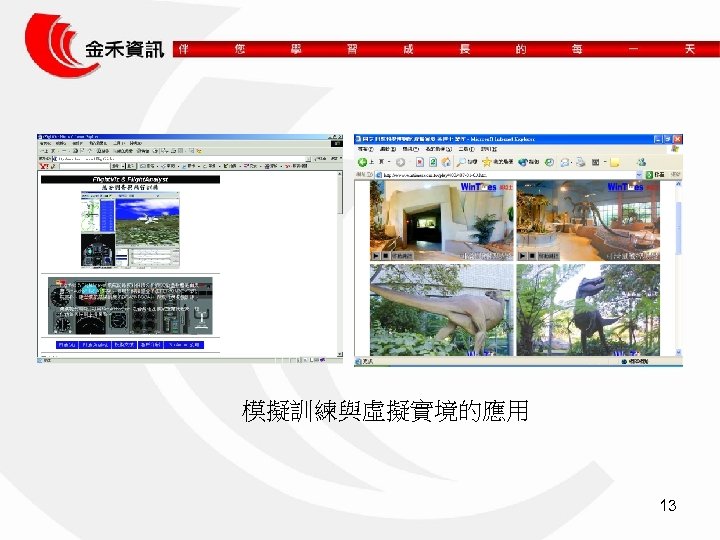Click the fourth blue link button under cockpit image

pyautogui.click(x=151, y=345)
